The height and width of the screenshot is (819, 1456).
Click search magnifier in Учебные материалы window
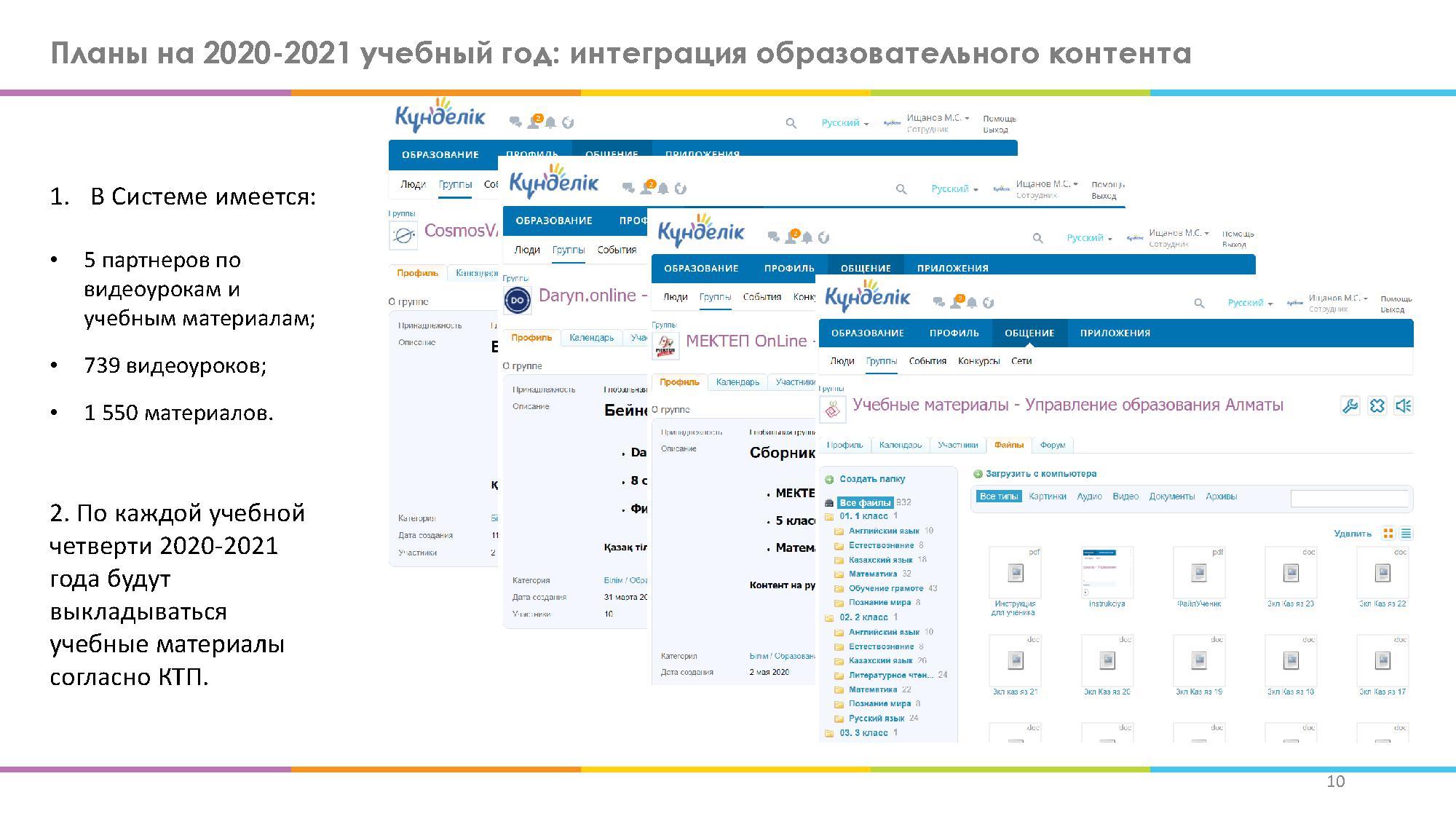pyautogui.click(x=1199, y=304)
